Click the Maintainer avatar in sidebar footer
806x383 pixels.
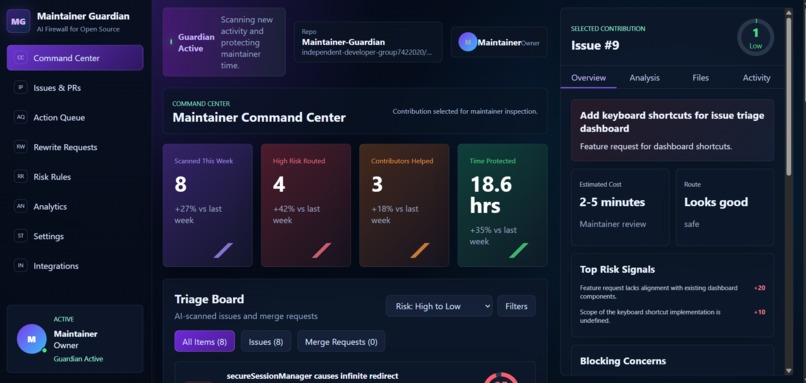tap(32, 339)
